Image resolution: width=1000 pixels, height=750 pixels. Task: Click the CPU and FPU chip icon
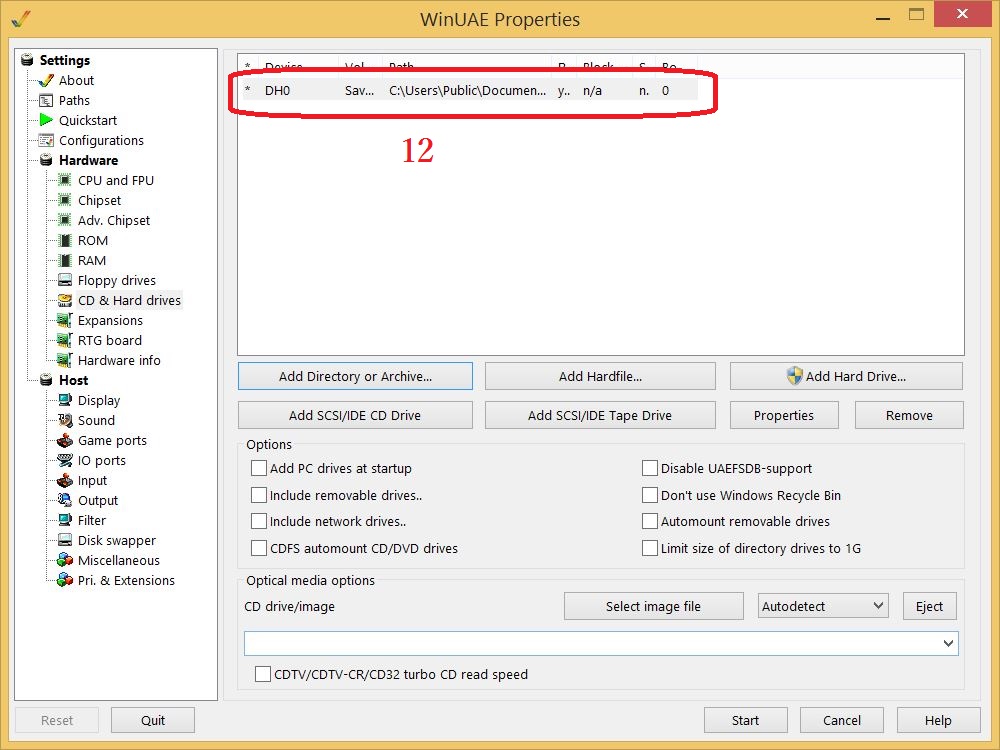coord(64,180)
